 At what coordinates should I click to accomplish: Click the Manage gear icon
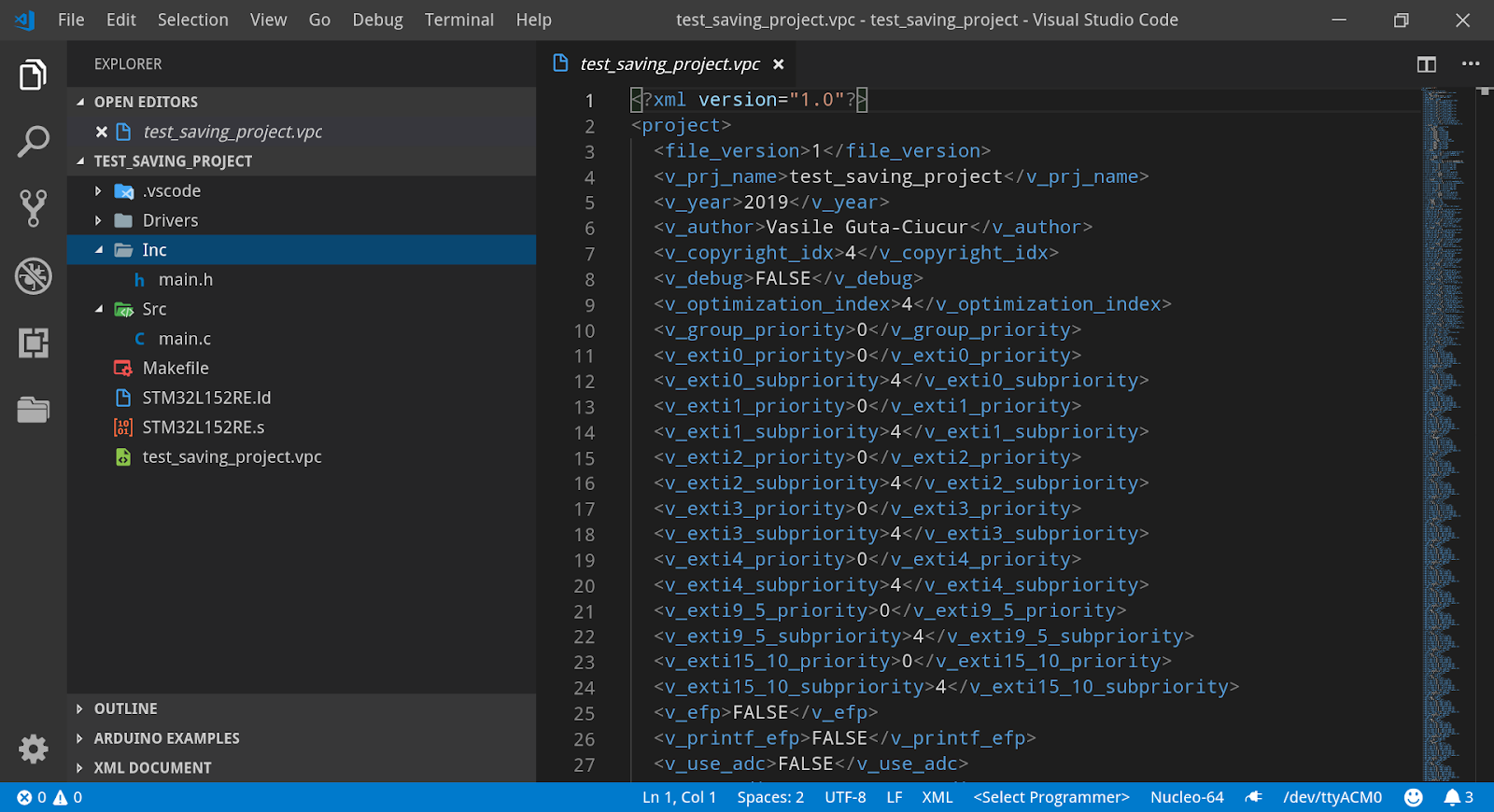pos(34,749)
